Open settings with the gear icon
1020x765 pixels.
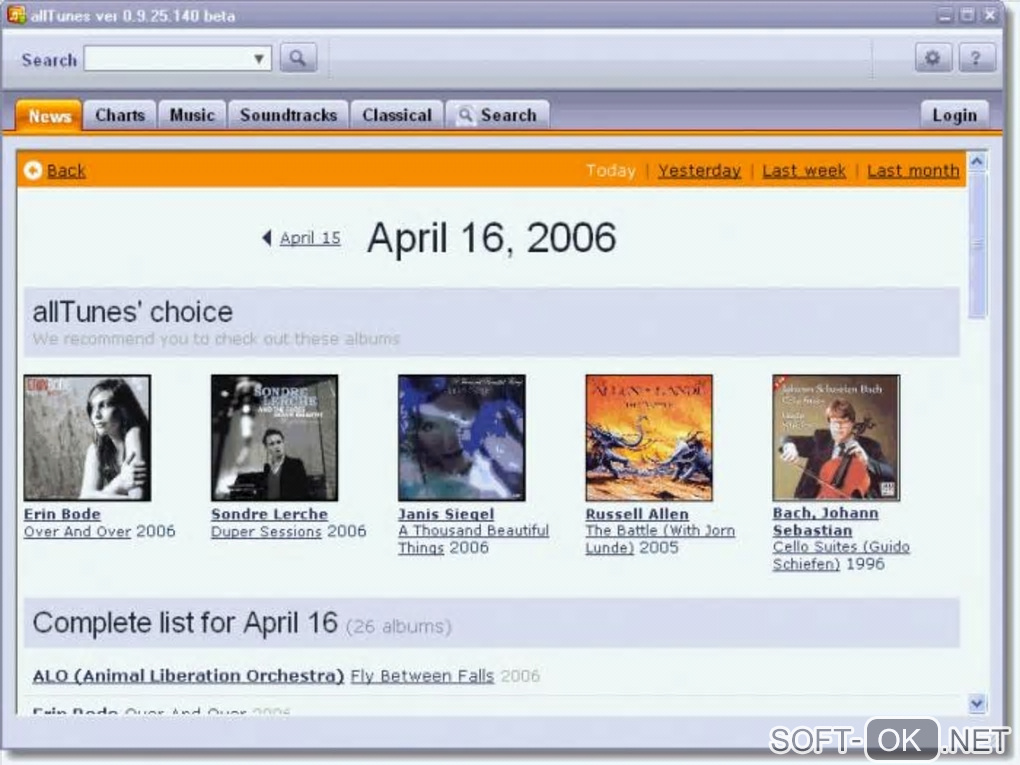click(932, 59)
